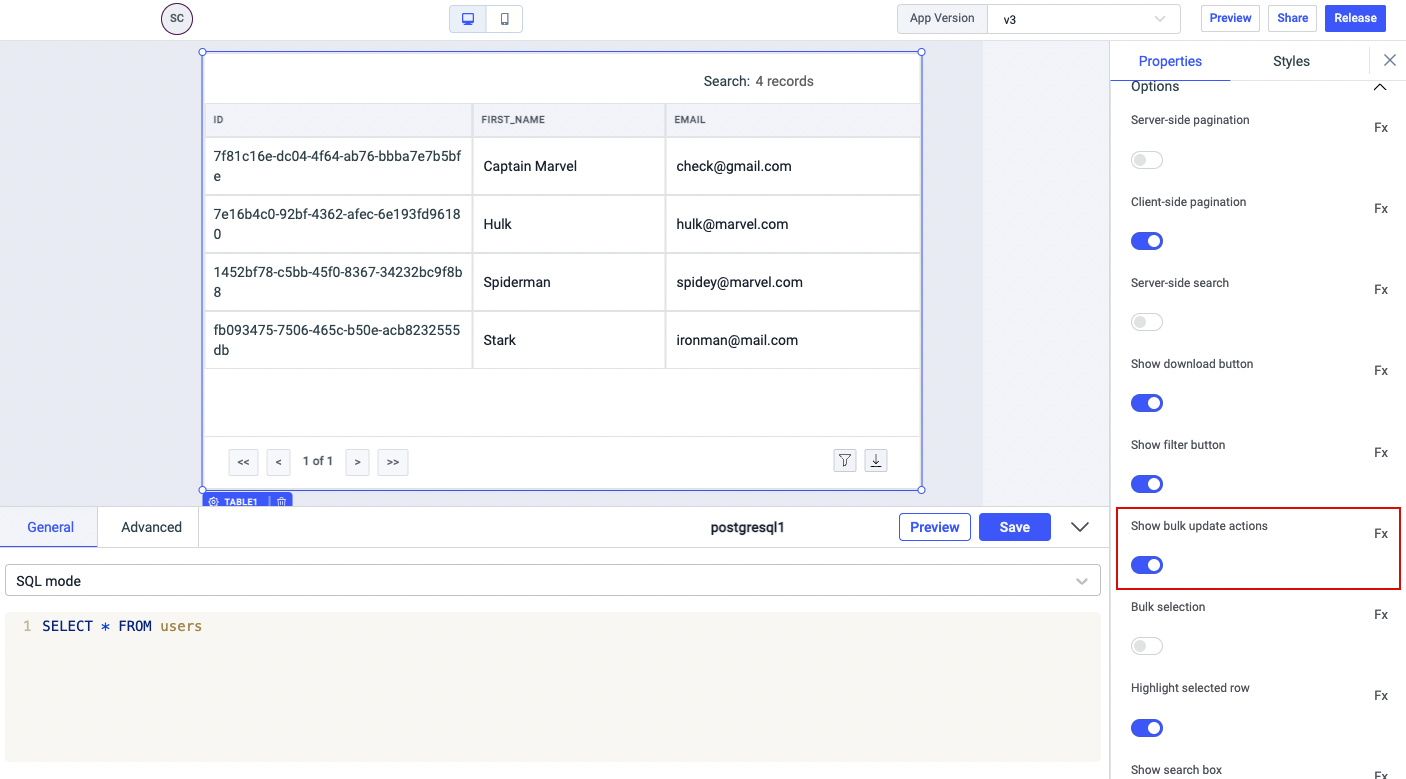This screenshot has height=779, width=1406.
Task: Save the postgresql1 query
Action: point(1014,527)
